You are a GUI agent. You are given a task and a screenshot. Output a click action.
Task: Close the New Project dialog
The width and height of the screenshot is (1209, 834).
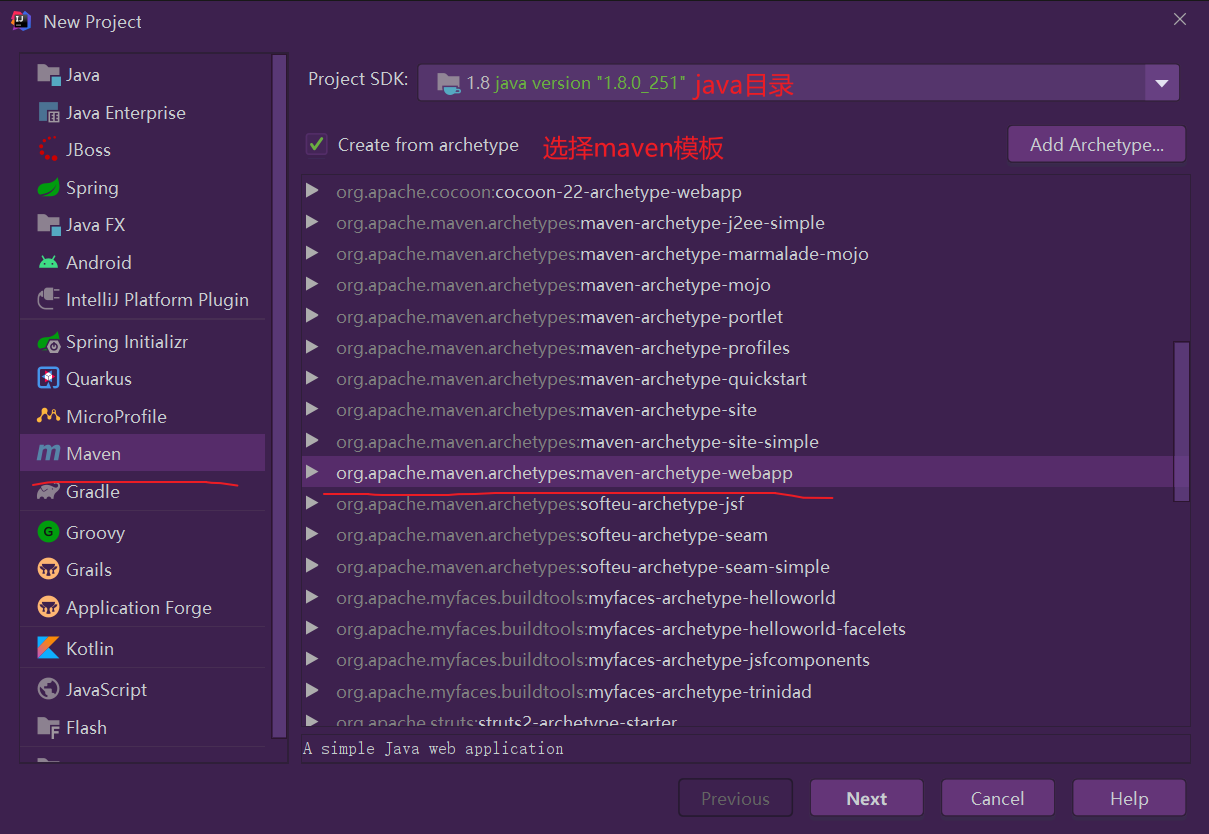tap(1180, 19)
